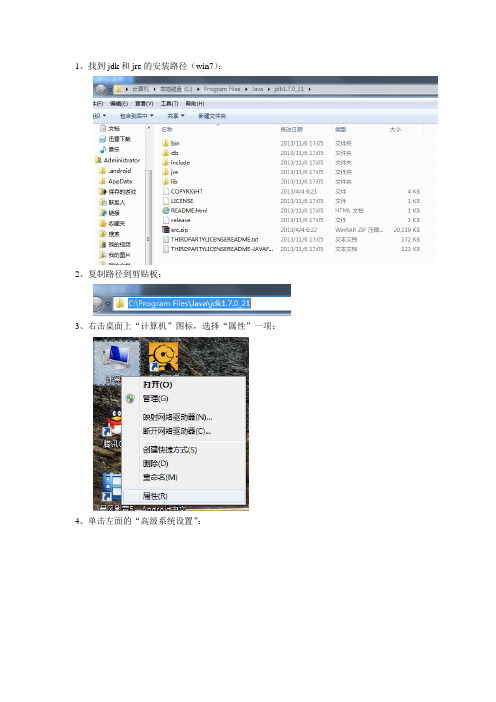Expand the arrow after 计算机 breadcrumb

(154, 89)
